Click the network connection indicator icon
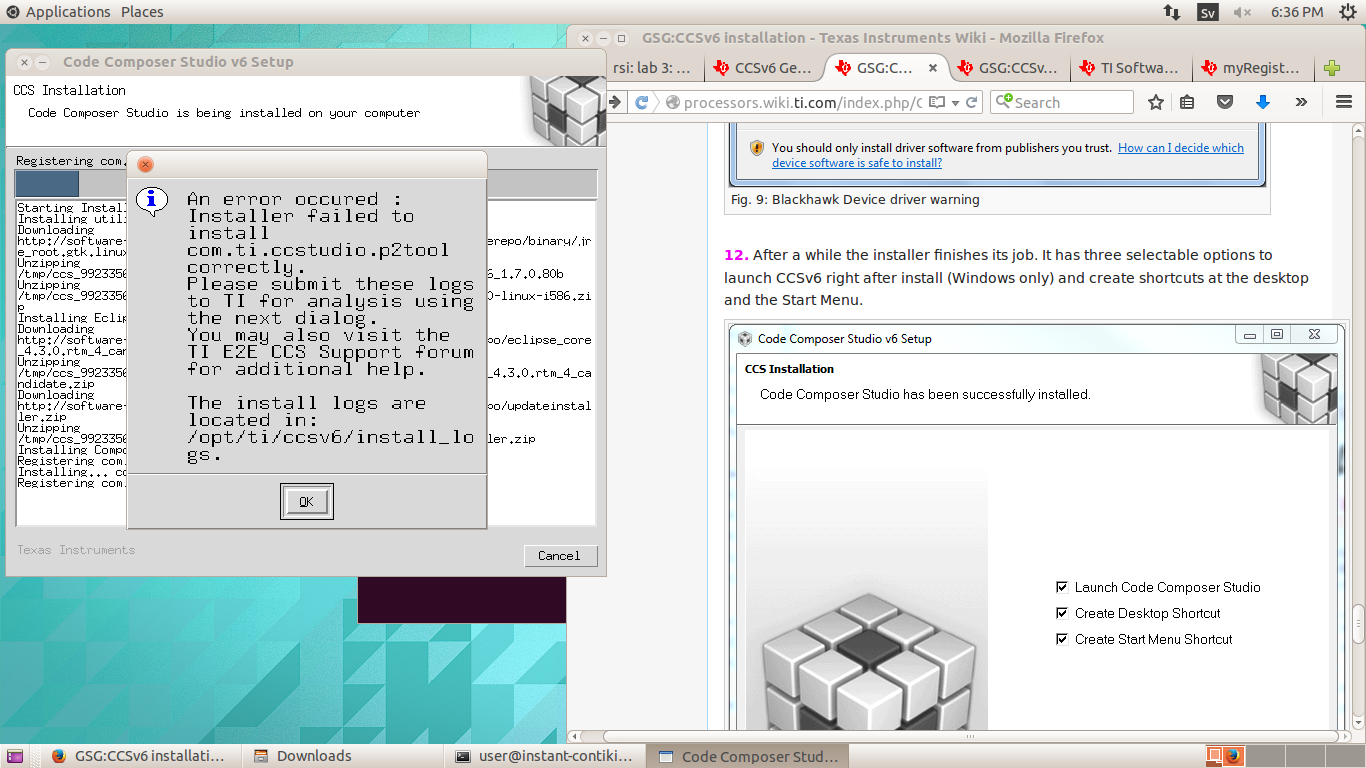 click(1171, 12)
